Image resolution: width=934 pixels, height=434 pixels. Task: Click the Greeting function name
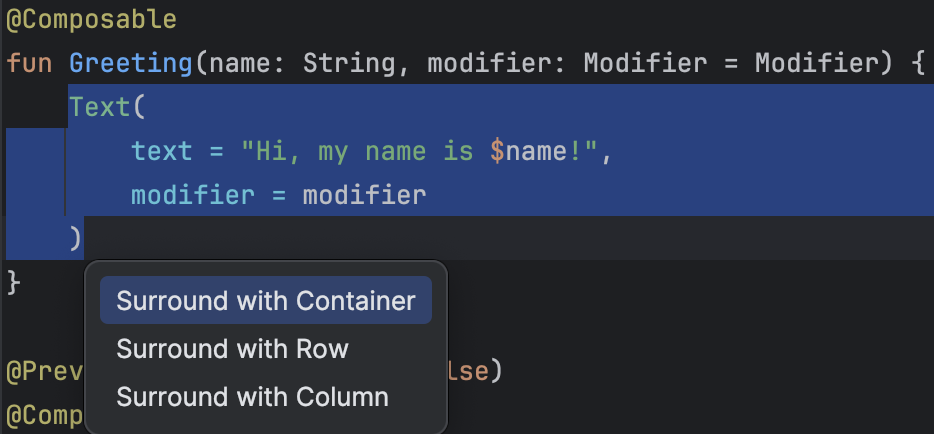pyautogui.click(x=130, y=64)
